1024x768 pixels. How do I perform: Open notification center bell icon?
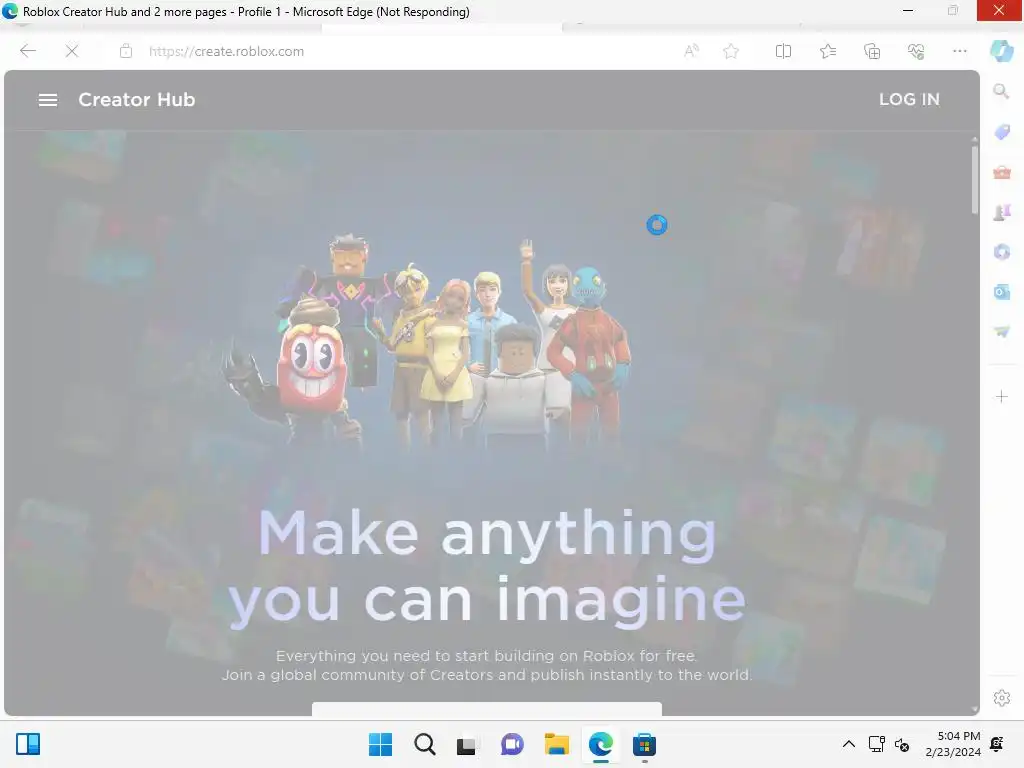tap(997, 744)
